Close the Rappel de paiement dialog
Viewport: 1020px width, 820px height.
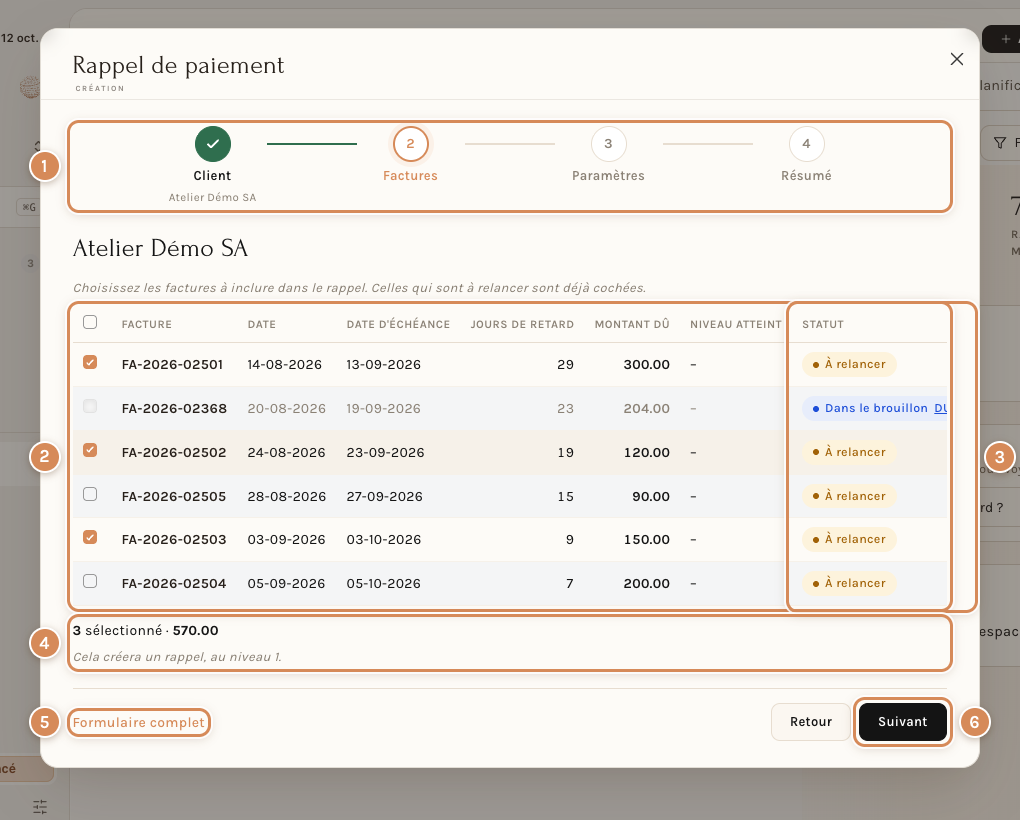tap(956, 59)
